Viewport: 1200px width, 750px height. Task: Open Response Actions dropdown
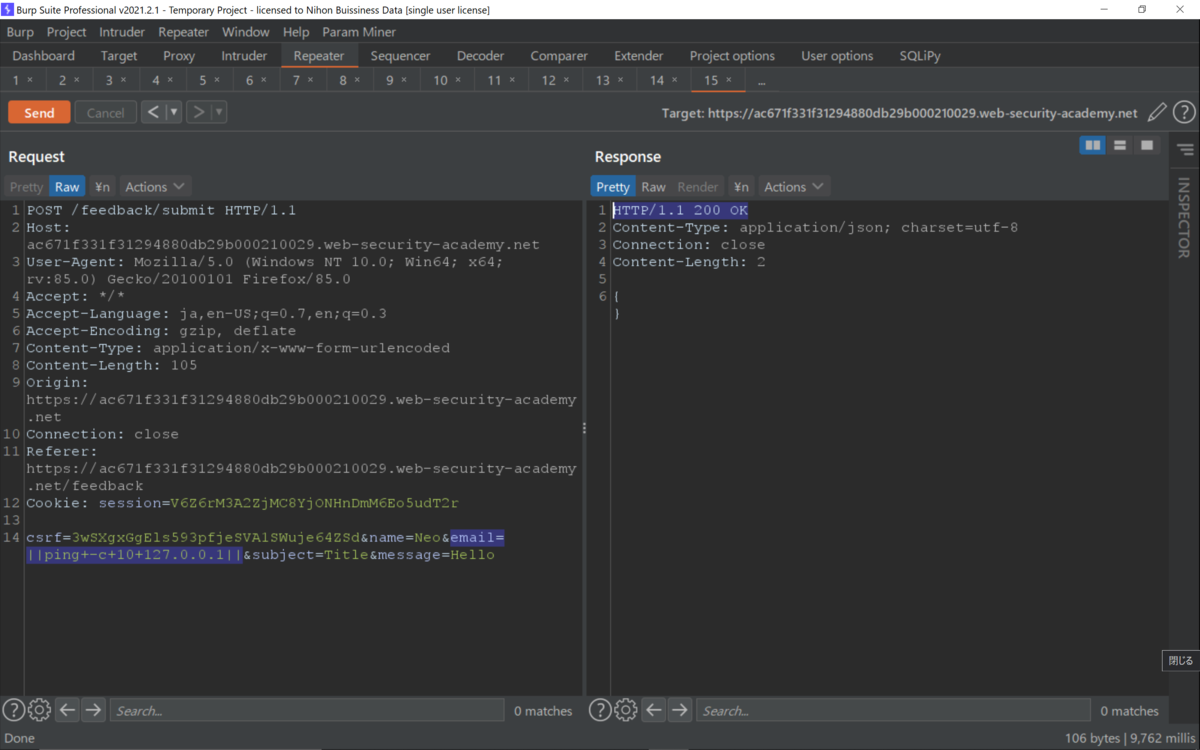pyautogui.click(x=794, y=187)
